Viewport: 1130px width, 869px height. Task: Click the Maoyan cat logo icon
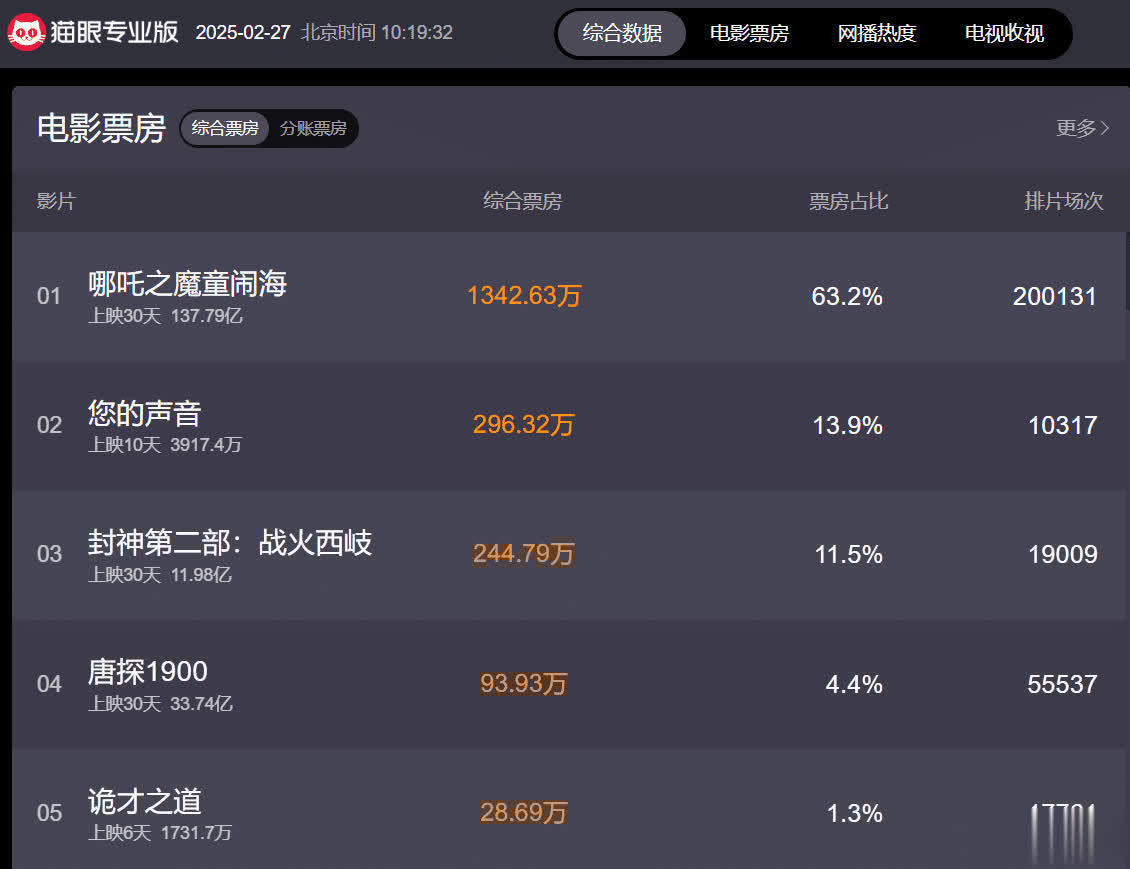pos(26,33)
